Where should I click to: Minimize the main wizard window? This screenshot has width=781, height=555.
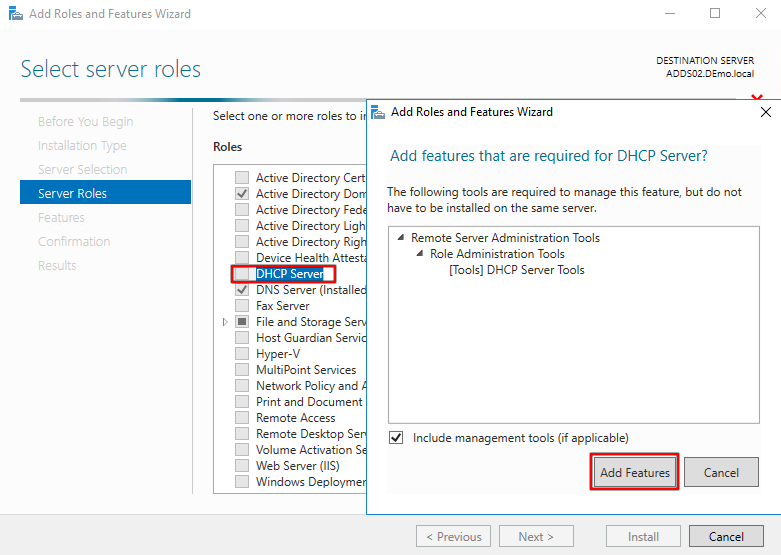click(x=670, y=13)
